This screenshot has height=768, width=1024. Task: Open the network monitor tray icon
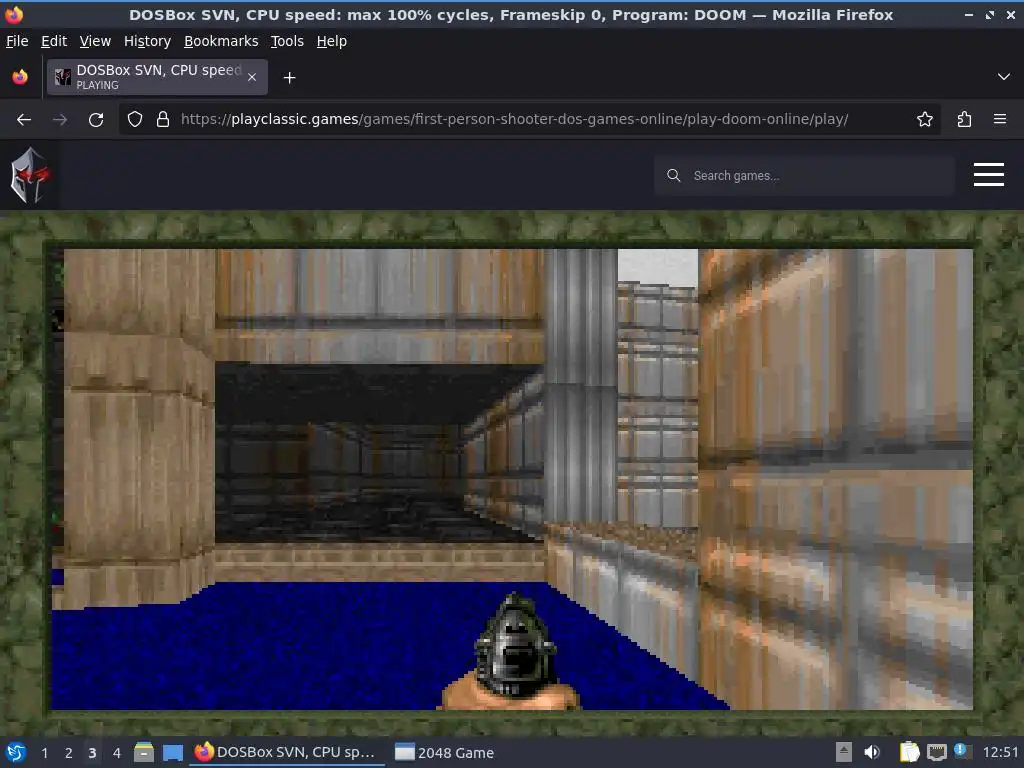click(x=936, y=752)
